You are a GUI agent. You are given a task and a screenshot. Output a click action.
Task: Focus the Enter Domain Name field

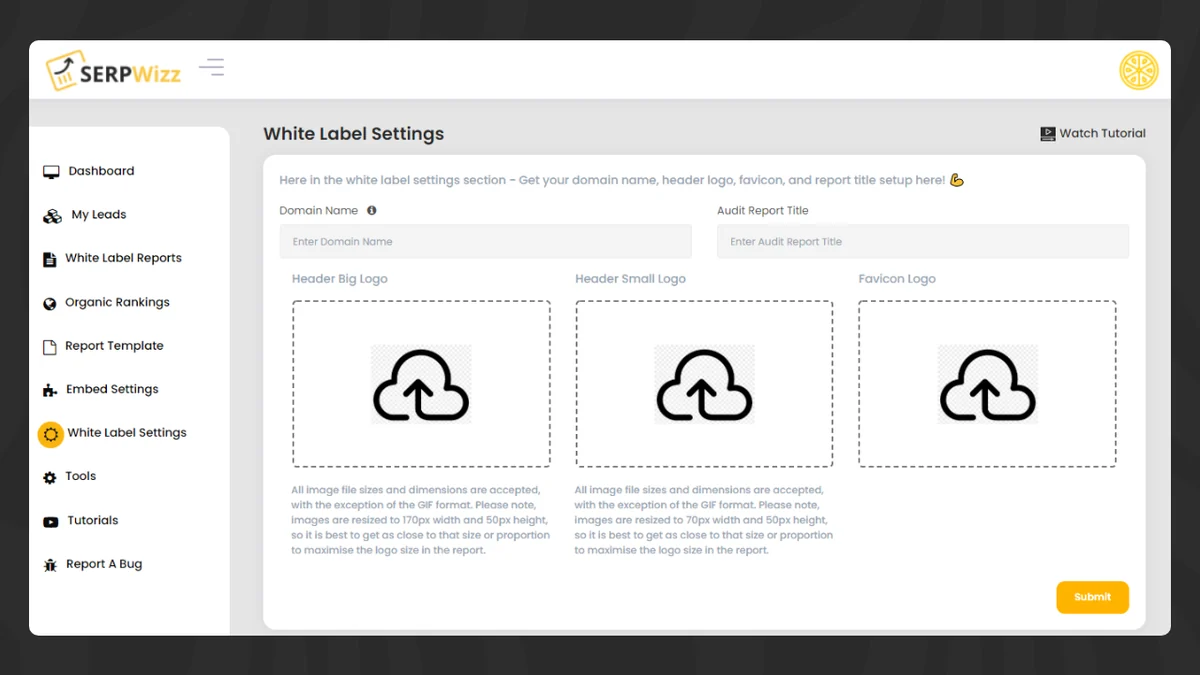485,242
